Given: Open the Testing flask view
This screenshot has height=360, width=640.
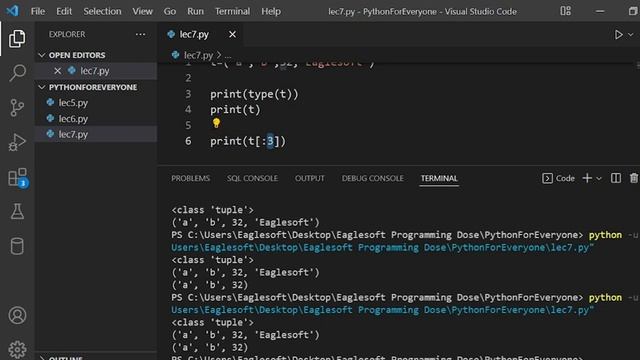Looking at the screenshot, I should coord(17,212).
